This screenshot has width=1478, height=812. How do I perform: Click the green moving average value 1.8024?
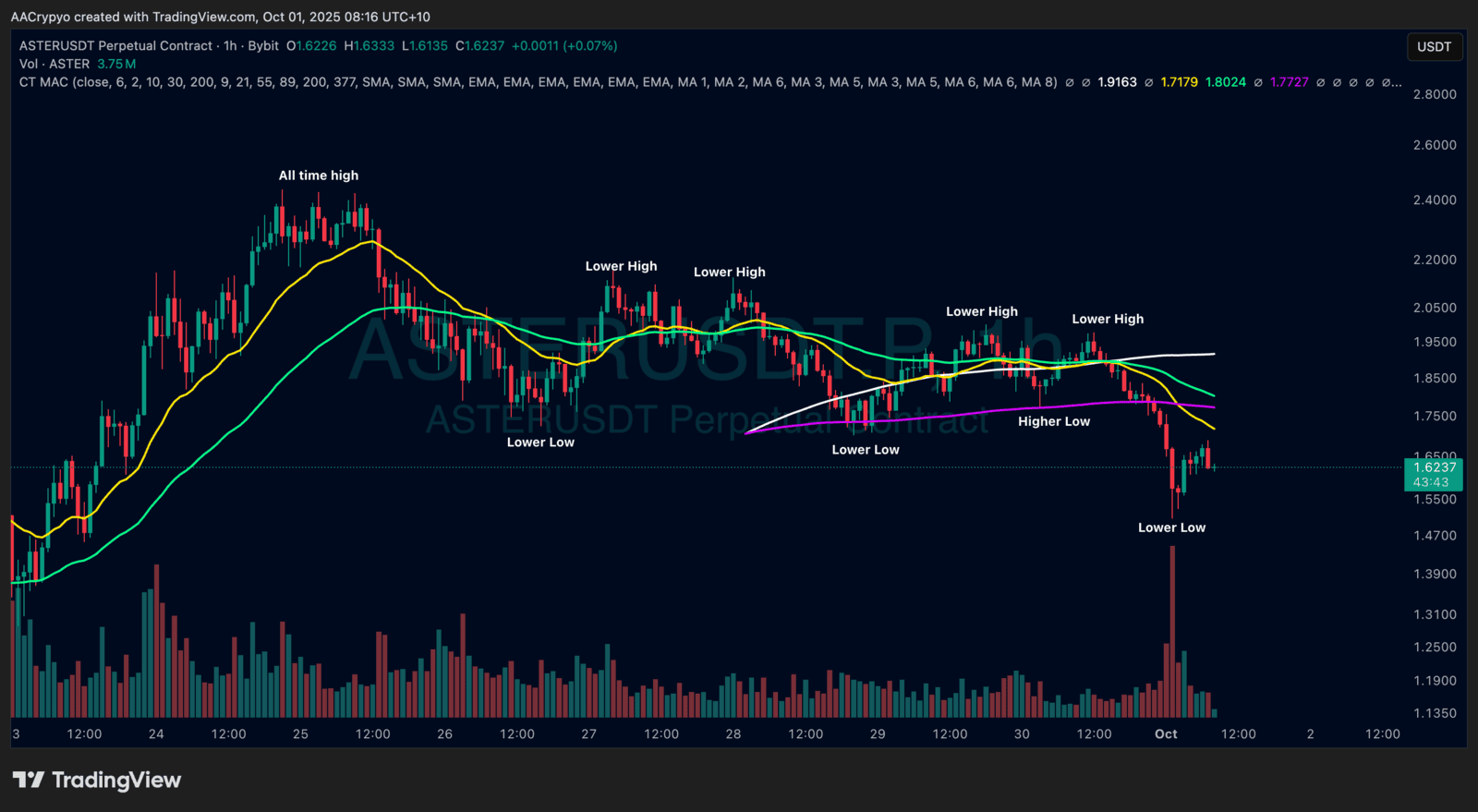point(1226,82)
